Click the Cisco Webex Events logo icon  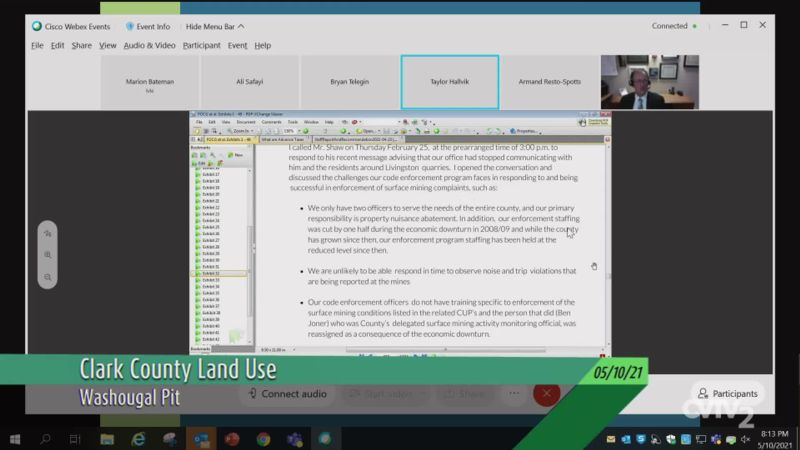tap(37, 26)
